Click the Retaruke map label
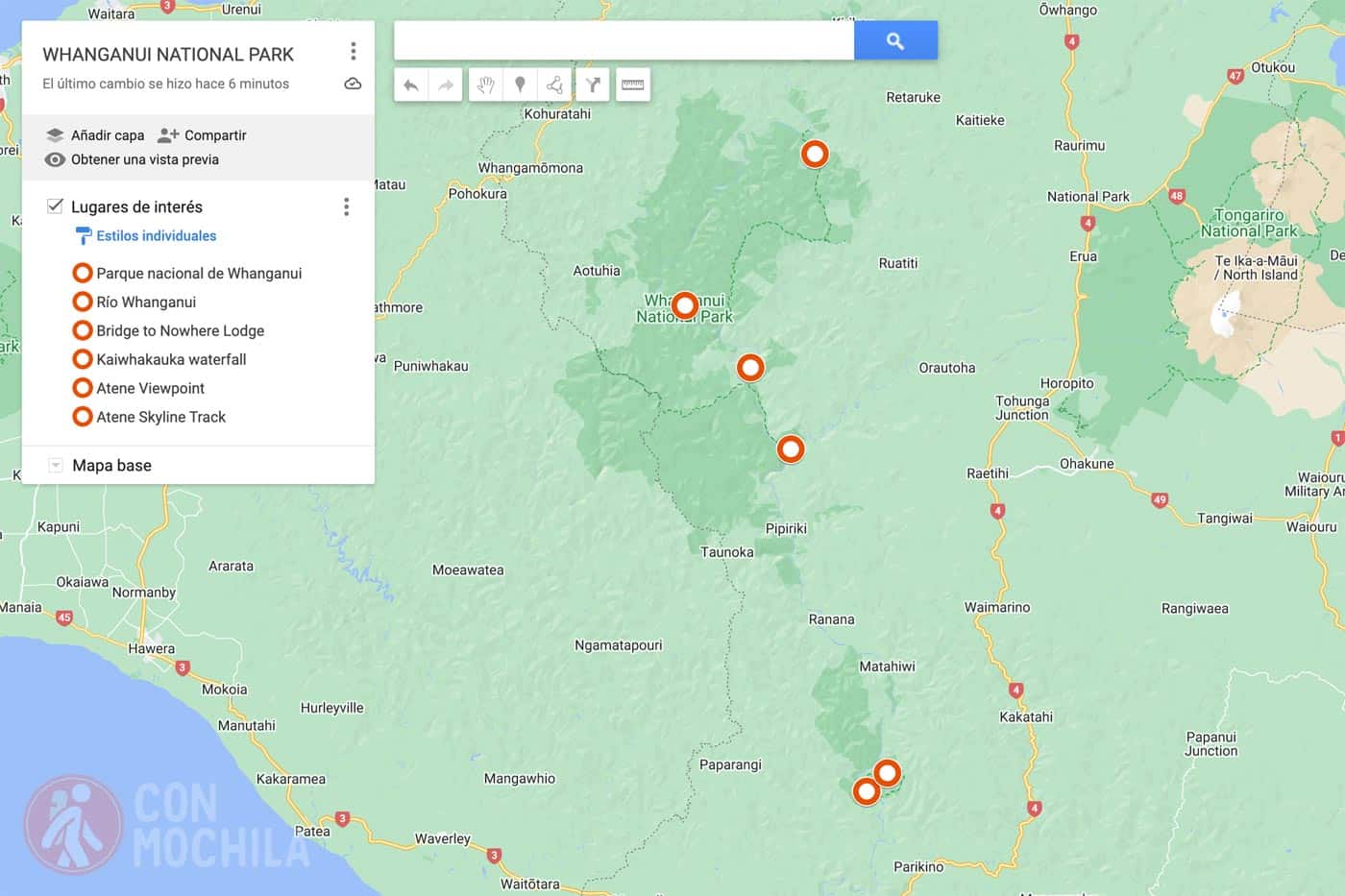The height and width of the screenshot is (896, 1345). 914,97
